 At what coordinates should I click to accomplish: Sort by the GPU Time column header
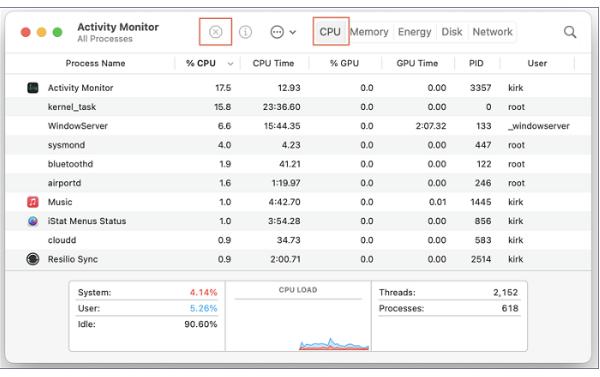click(x=417, y=63)
